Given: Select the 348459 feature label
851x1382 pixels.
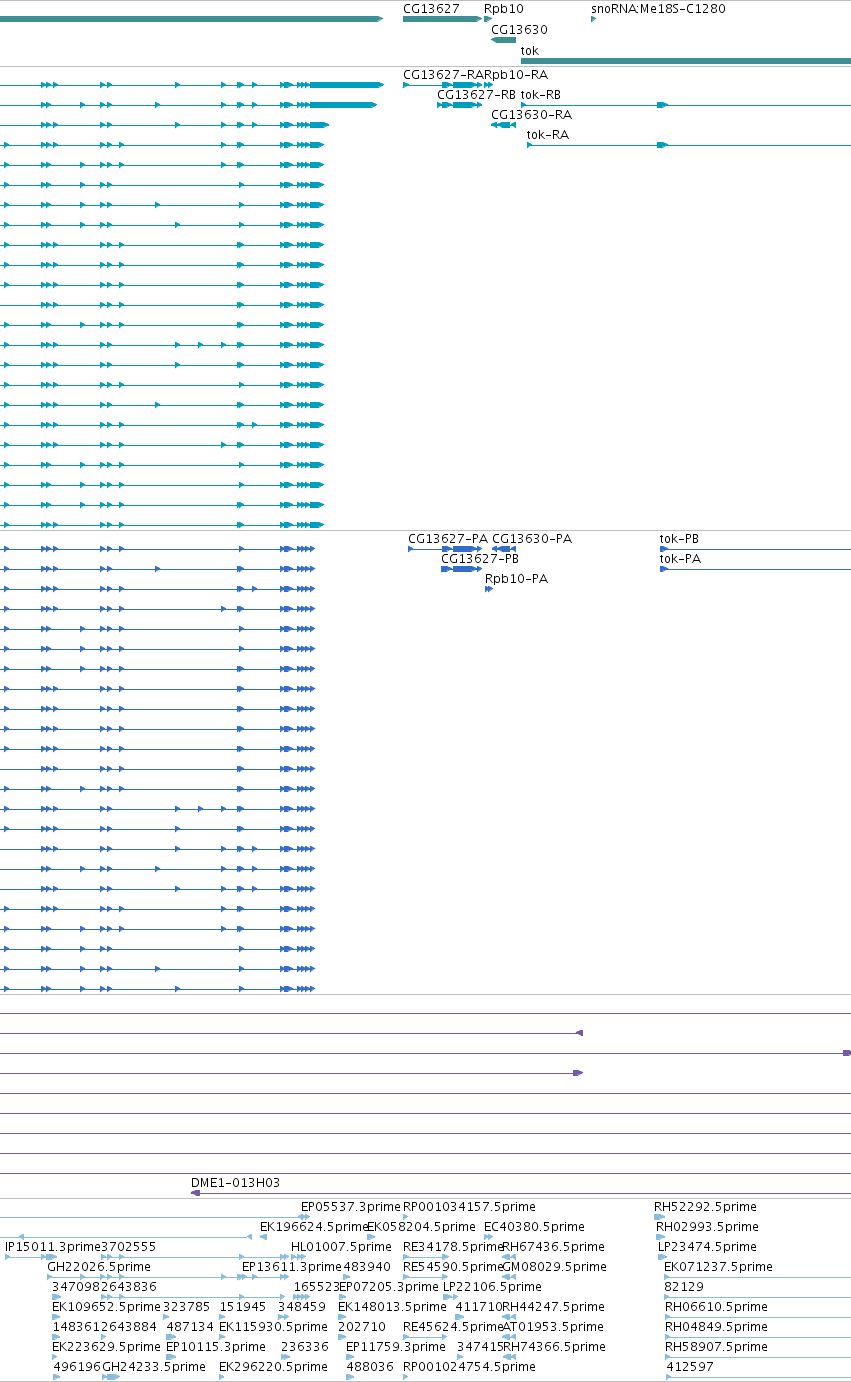Looking at the screenshot, I should tap(302, 1307).
